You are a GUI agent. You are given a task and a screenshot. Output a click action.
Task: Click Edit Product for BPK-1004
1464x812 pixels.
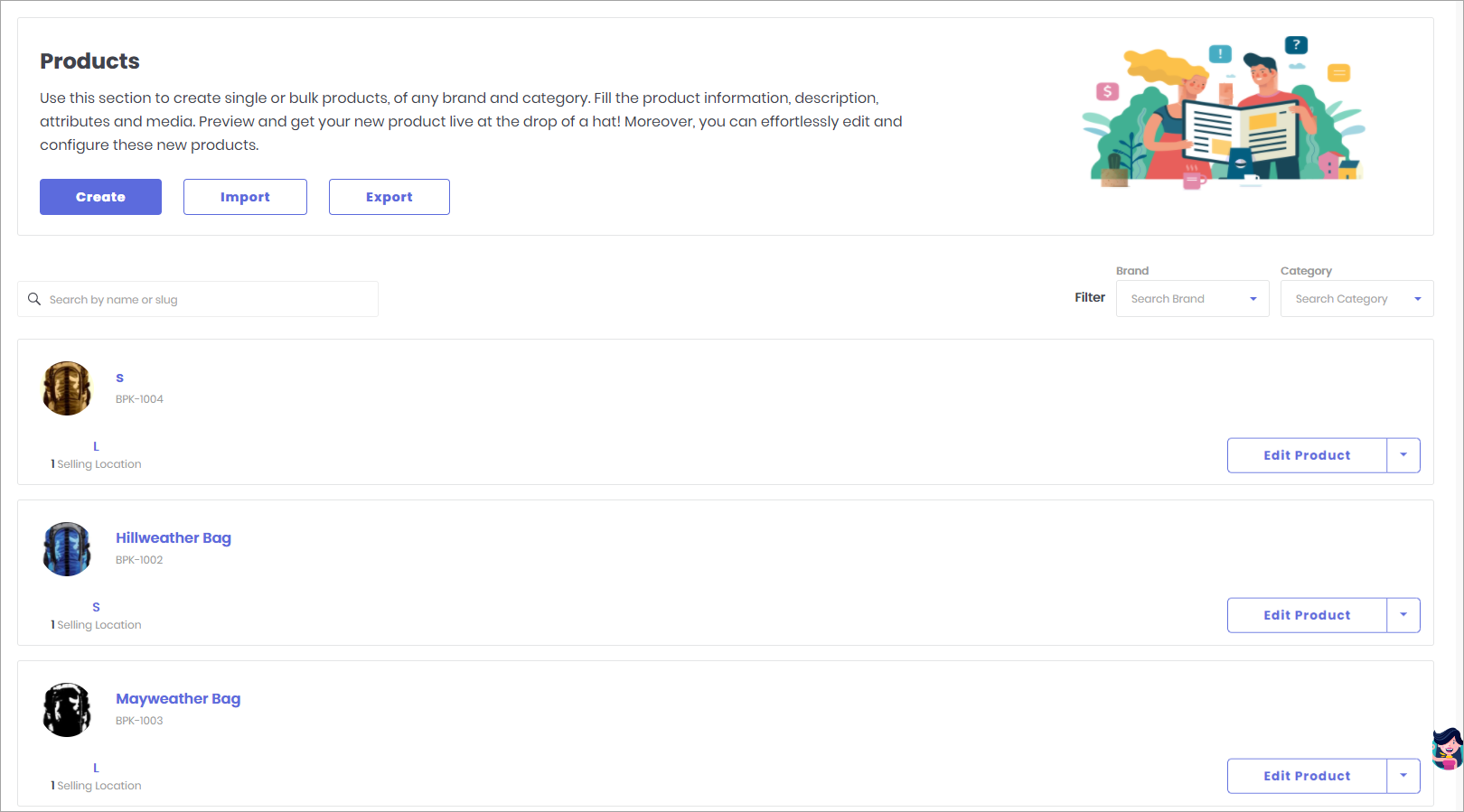(1307, 455)
